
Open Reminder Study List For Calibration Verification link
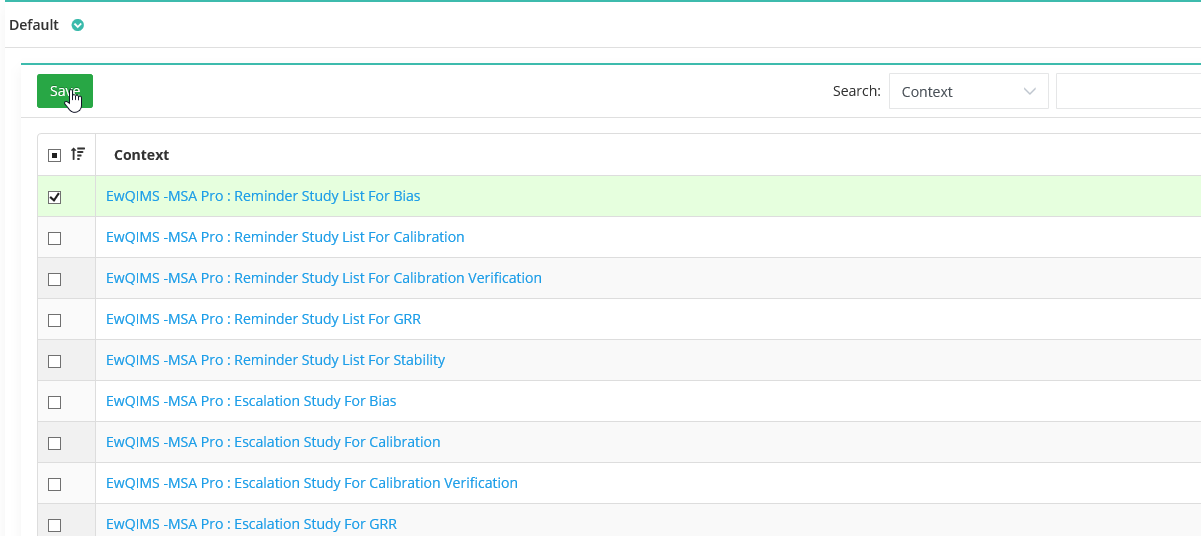324,278
